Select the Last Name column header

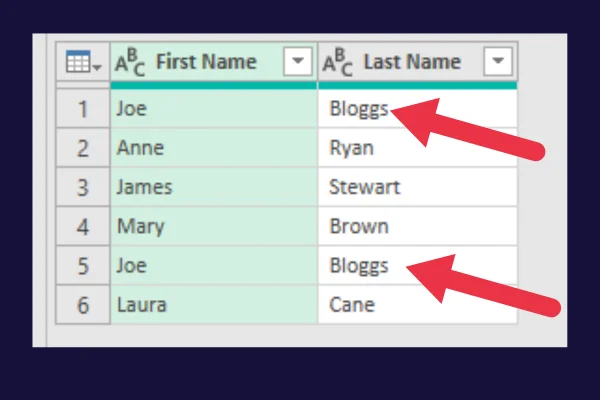pos(417,62)
